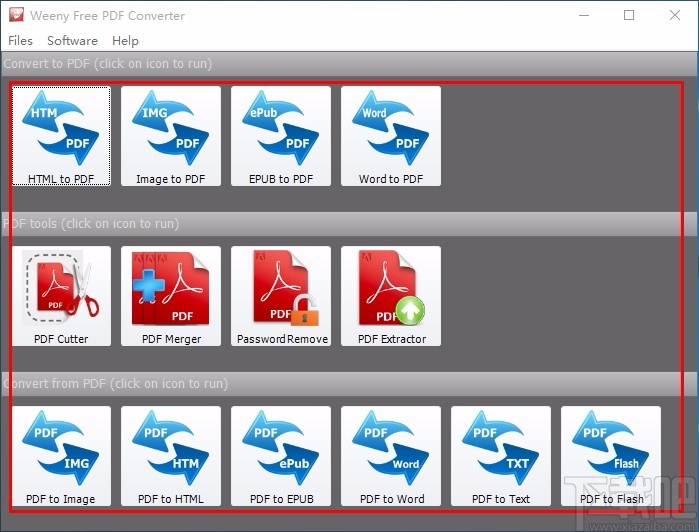
Task: Start the EPUB to PDF converter
Action: (x=281, y=136)
